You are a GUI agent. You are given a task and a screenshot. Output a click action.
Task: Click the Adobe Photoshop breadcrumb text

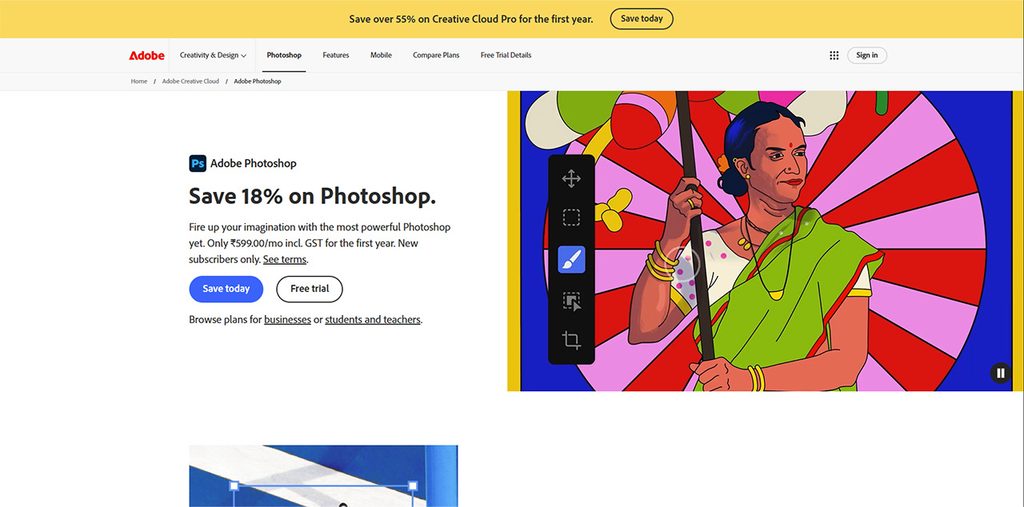tap(257, 82)
